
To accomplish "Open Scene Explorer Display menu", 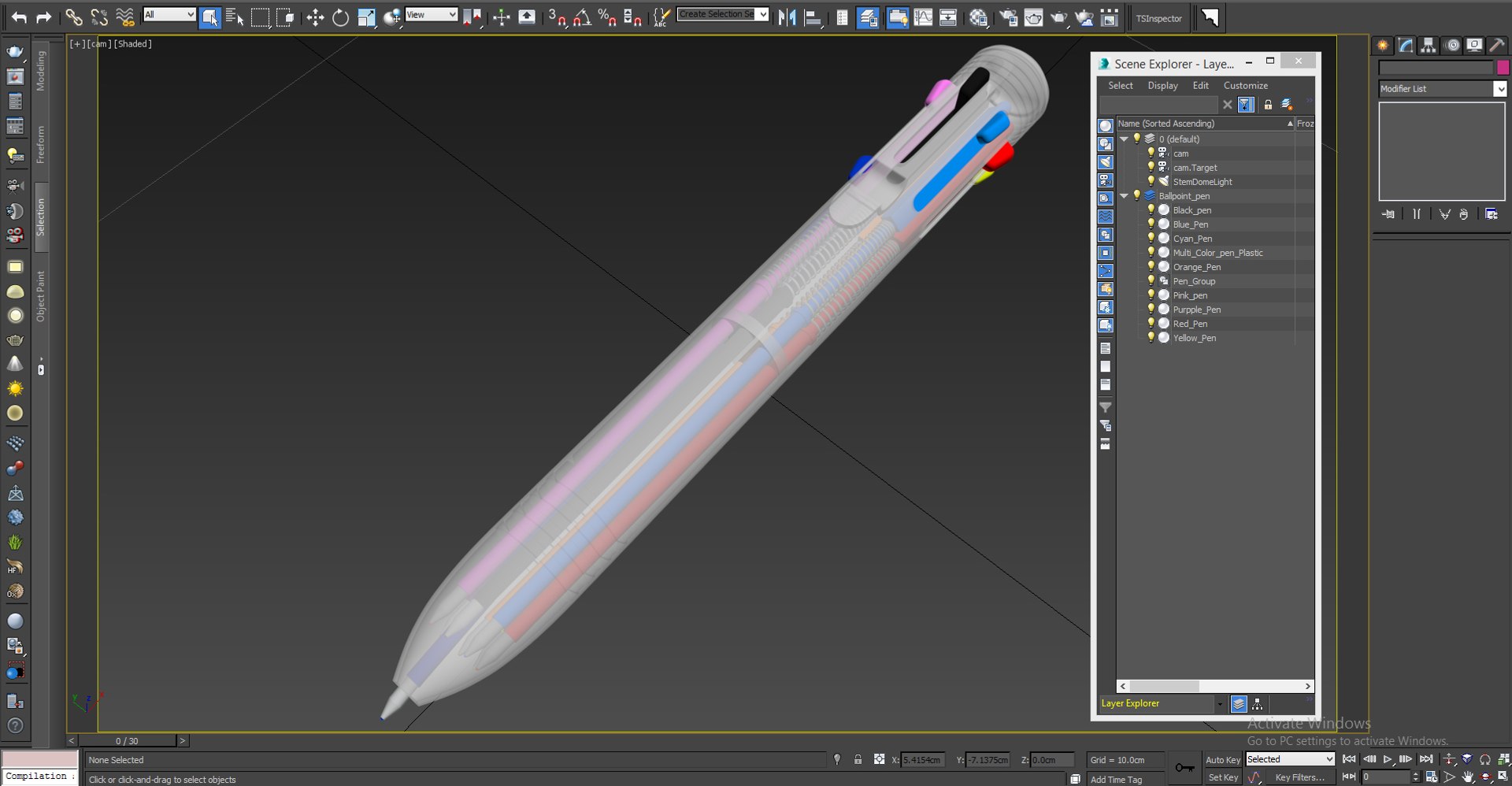I will (x=1162, y=85).
